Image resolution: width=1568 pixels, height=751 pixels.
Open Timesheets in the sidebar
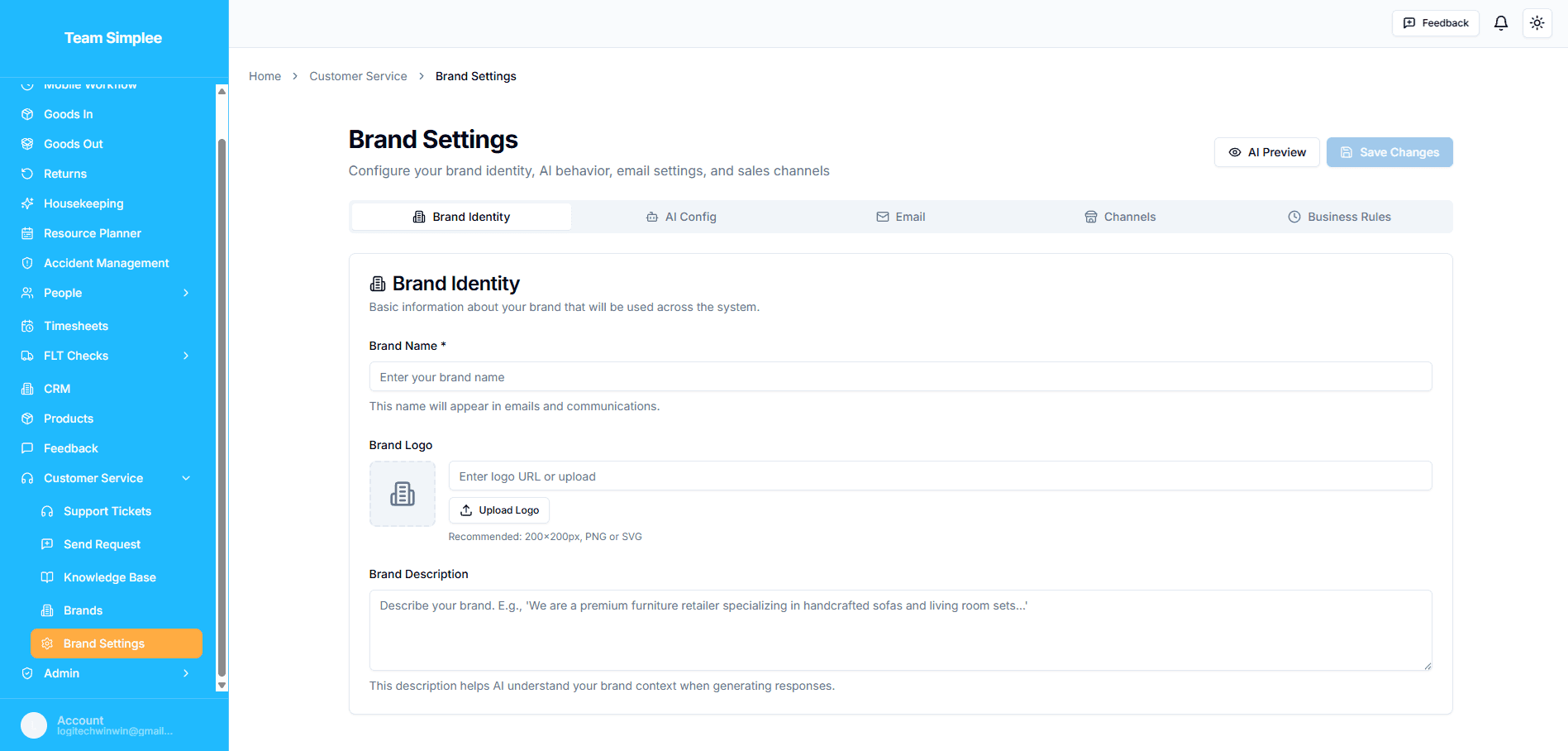pyautogui.click(x=75, y=326)
